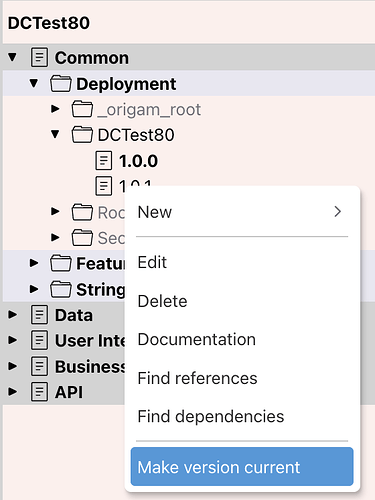This screenshot has width=375, height=500.
Task: Expand the Features folder arrow
Action: (x=34, y=263)
